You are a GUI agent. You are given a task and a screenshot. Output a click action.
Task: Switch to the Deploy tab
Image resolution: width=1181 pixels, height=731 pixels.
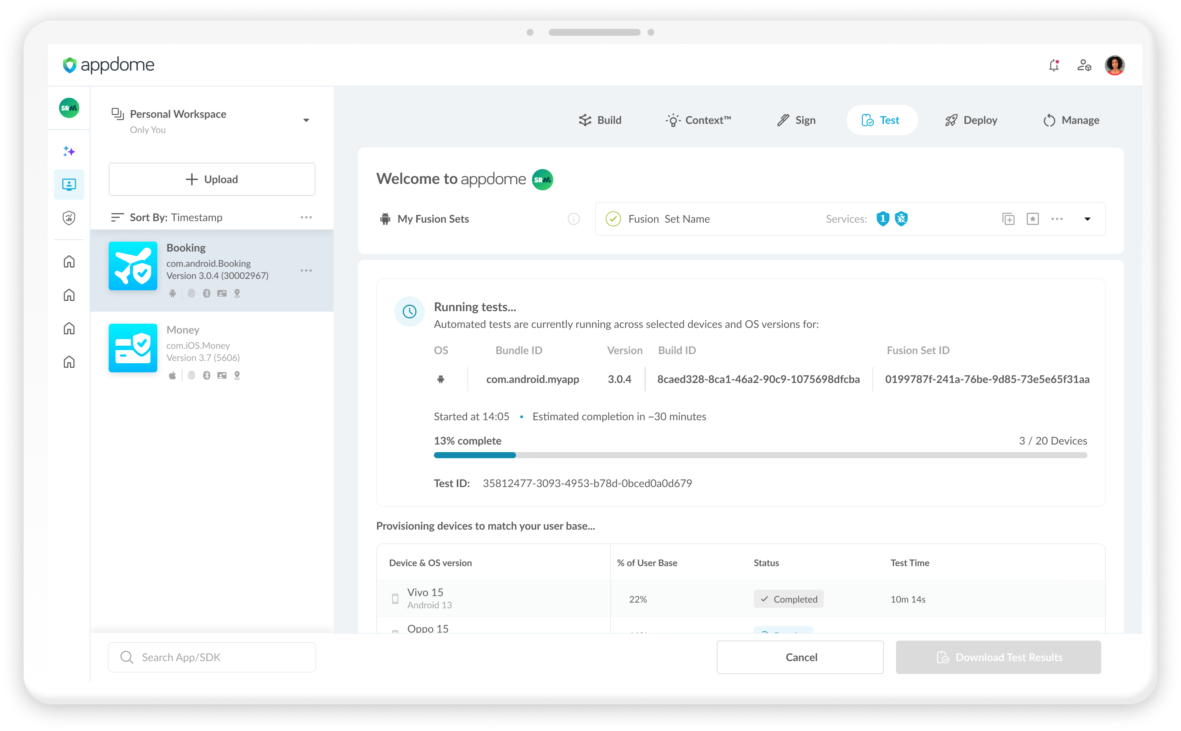972,120
